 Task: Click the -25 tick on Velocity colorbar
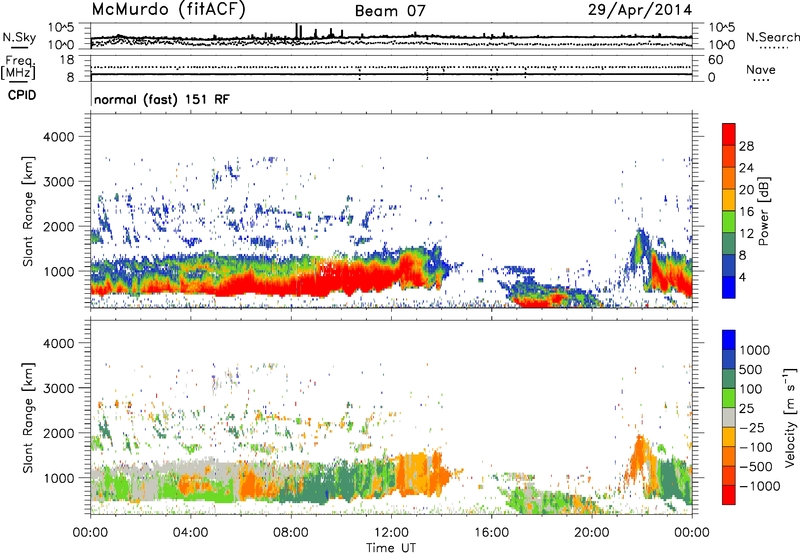pyautogui.click(x=752, y=427)
